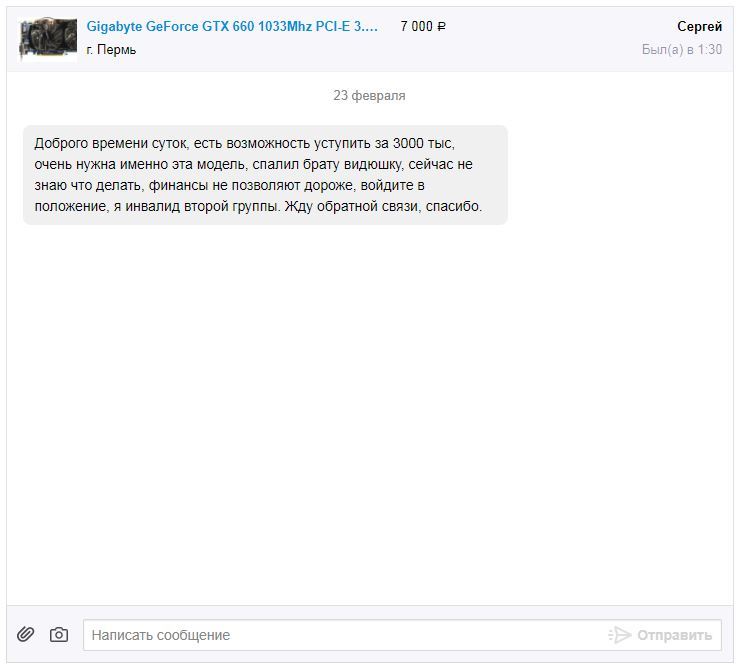Click the paperclip attach file icon
The width and height of the screenshot is (740, 667).
[26, 634]
